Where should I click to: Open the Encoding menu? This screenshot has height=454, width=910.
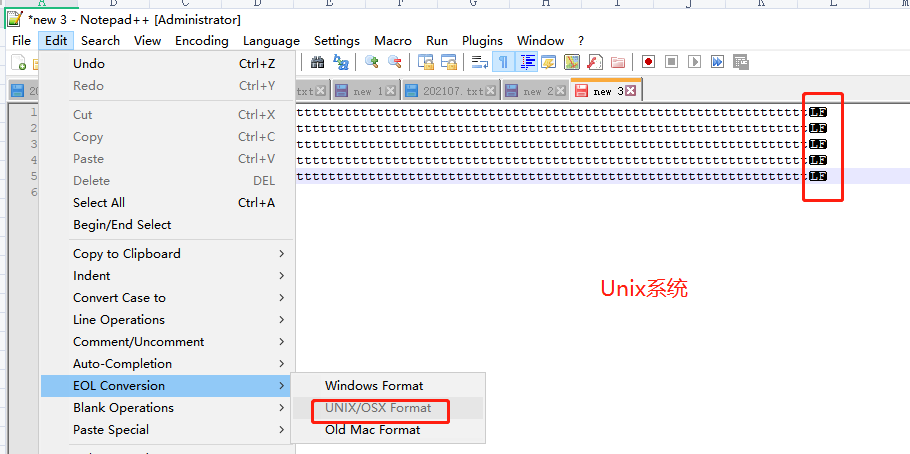coord(202,41)
